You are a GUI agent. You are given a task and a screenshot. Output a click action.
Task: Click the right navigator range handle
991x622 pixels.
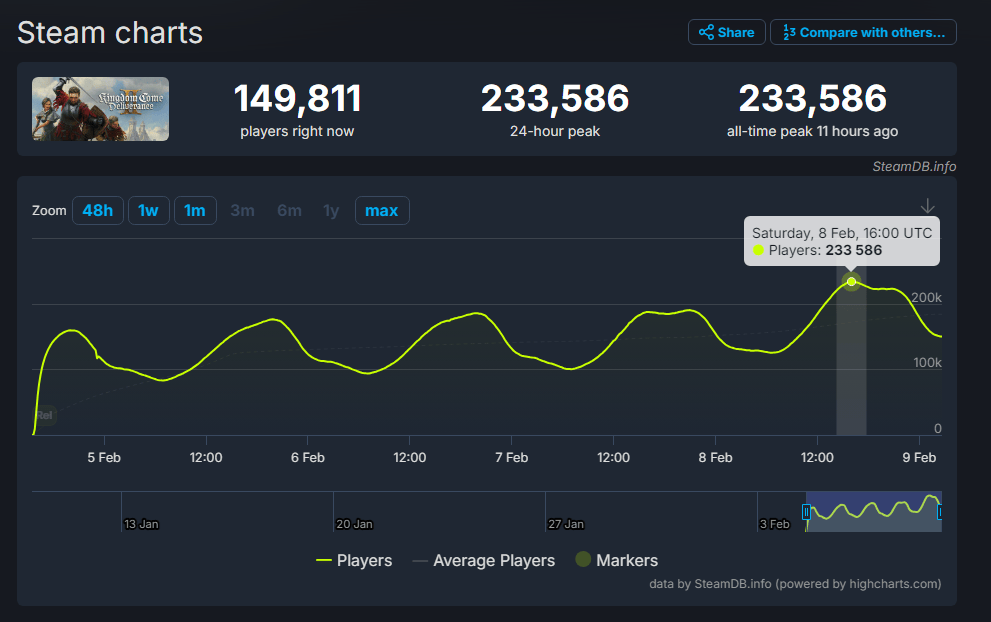(x=939, y=511)
